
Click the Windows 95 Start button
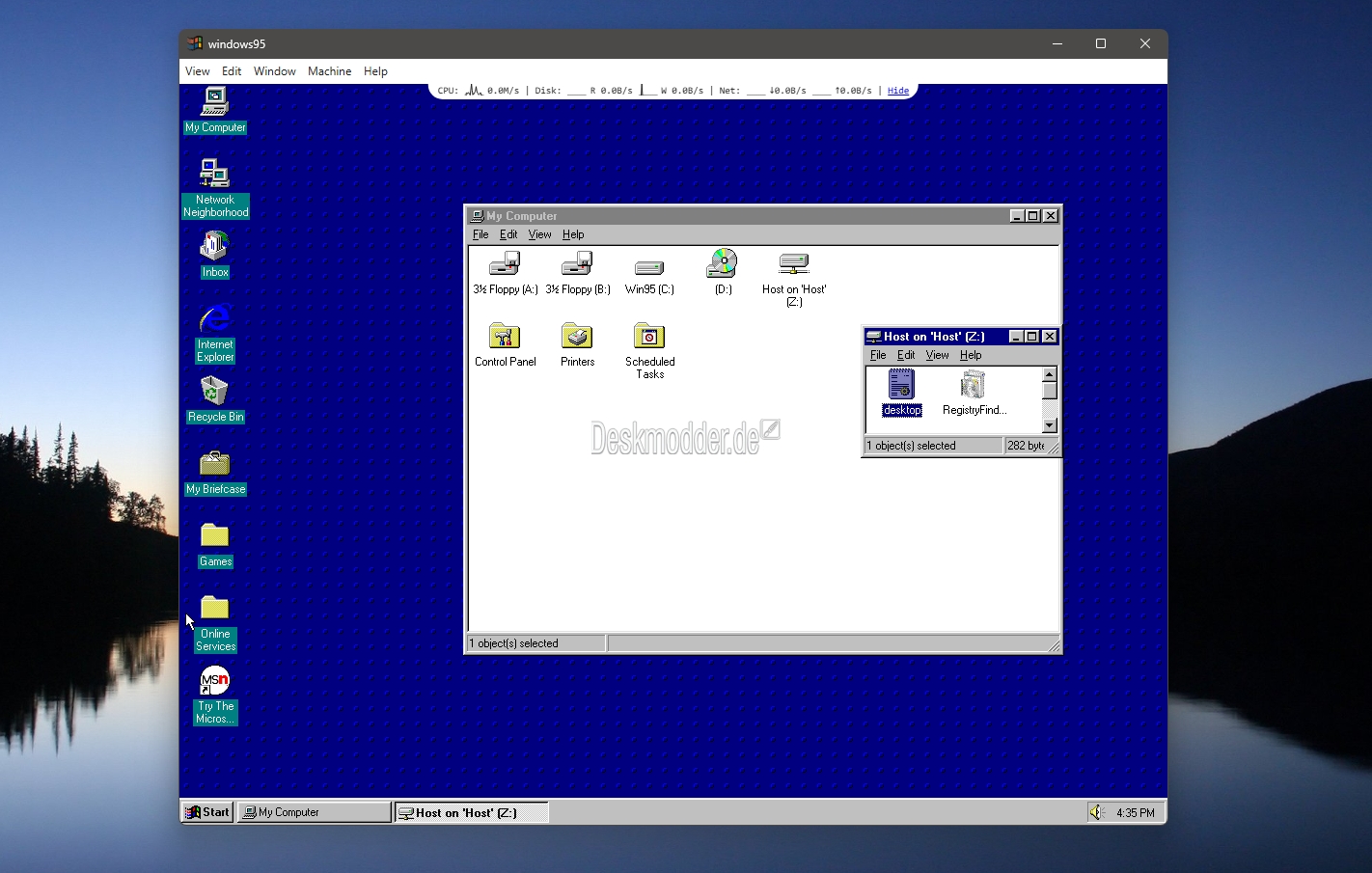[x=207, y=812]
